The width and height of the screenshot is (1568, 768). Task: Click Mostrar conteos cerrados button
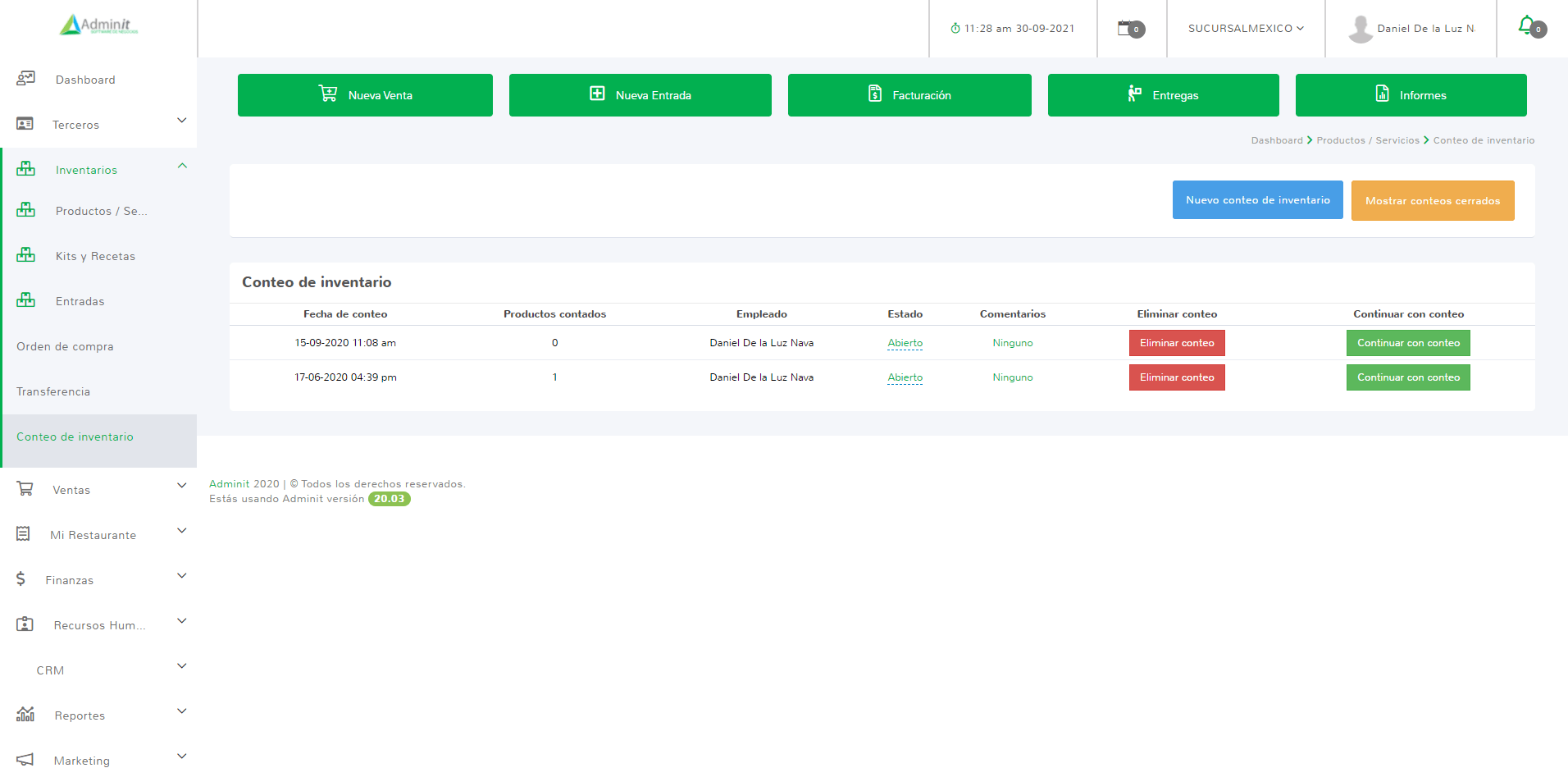pos(1432,201)
